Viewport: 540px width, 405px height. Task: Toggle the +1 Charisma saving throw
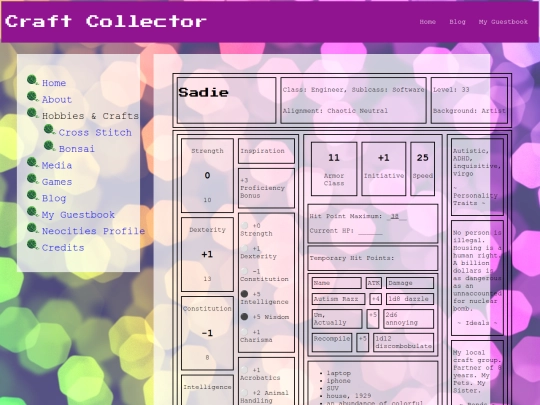coord(244,332)
